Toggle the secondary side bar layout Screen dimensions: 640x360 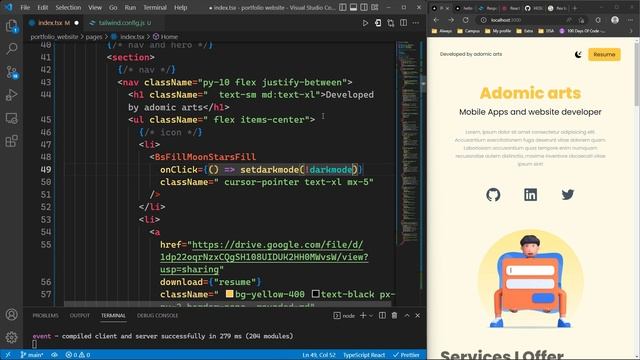coord(364,7)
